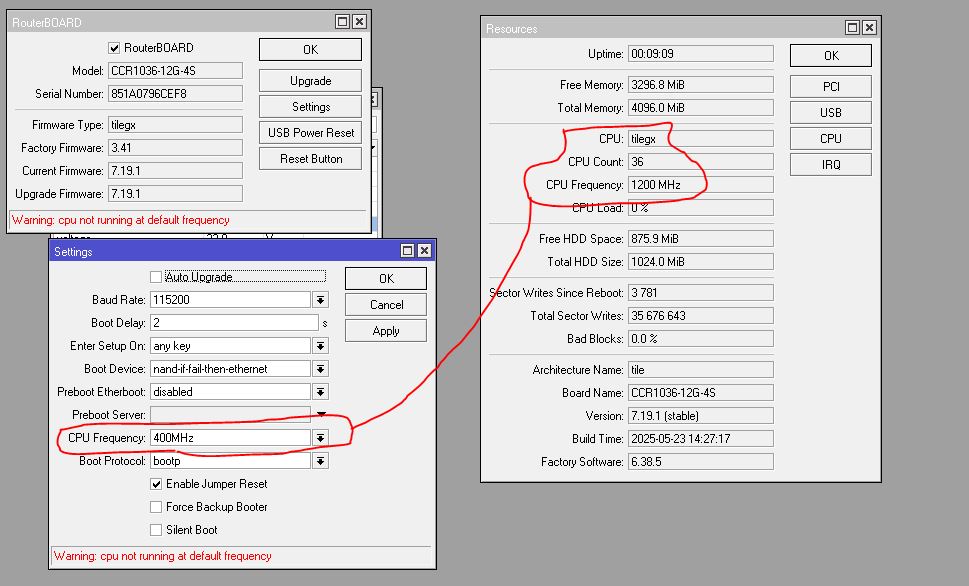Open the Baud Rate dropdown arrow
The image size is (969, 586).
point(320,300)
